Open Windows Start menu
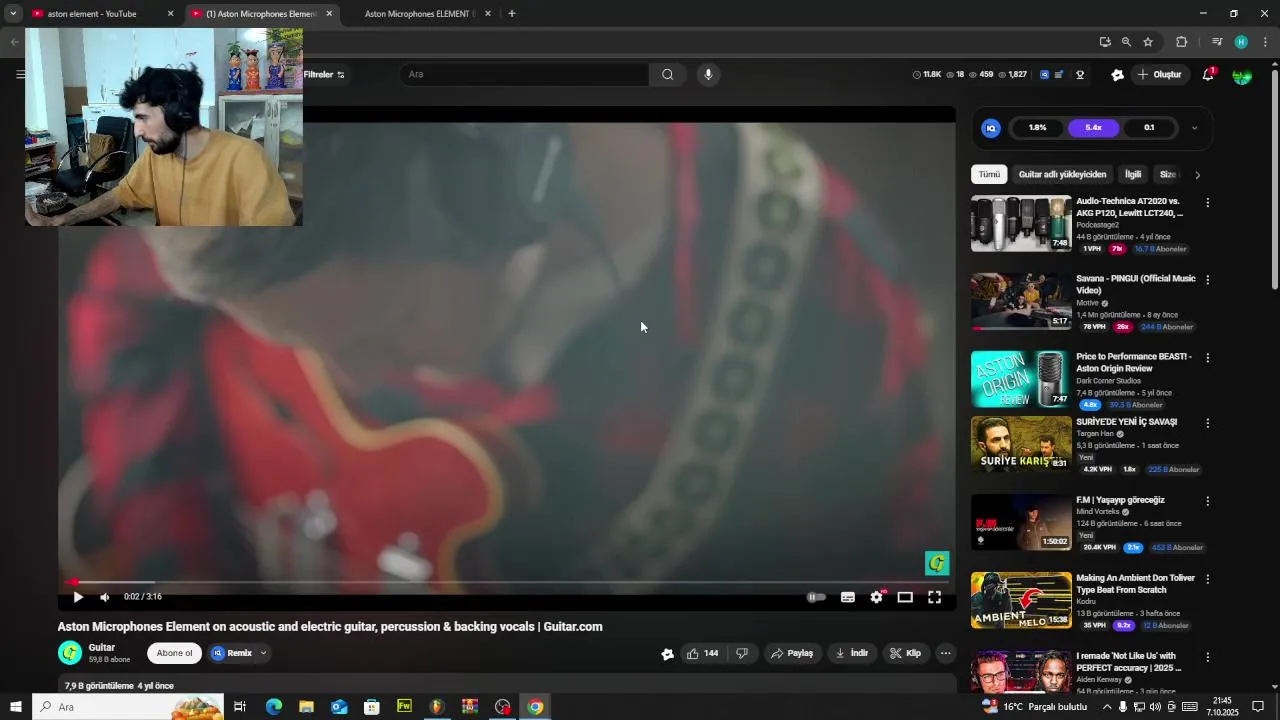Viewport: 1280px width, 720px height. [x=15, y=707]
